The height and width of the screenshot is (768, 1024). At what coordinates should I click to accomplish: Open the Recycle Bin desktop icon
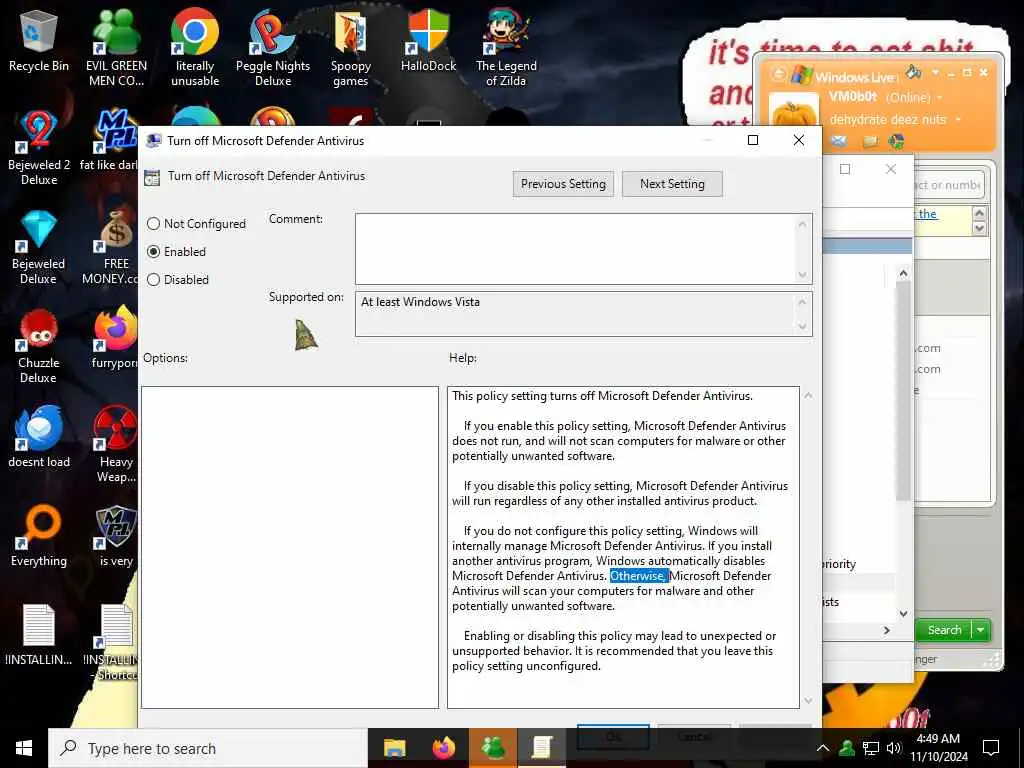click(x=39, y=41)
